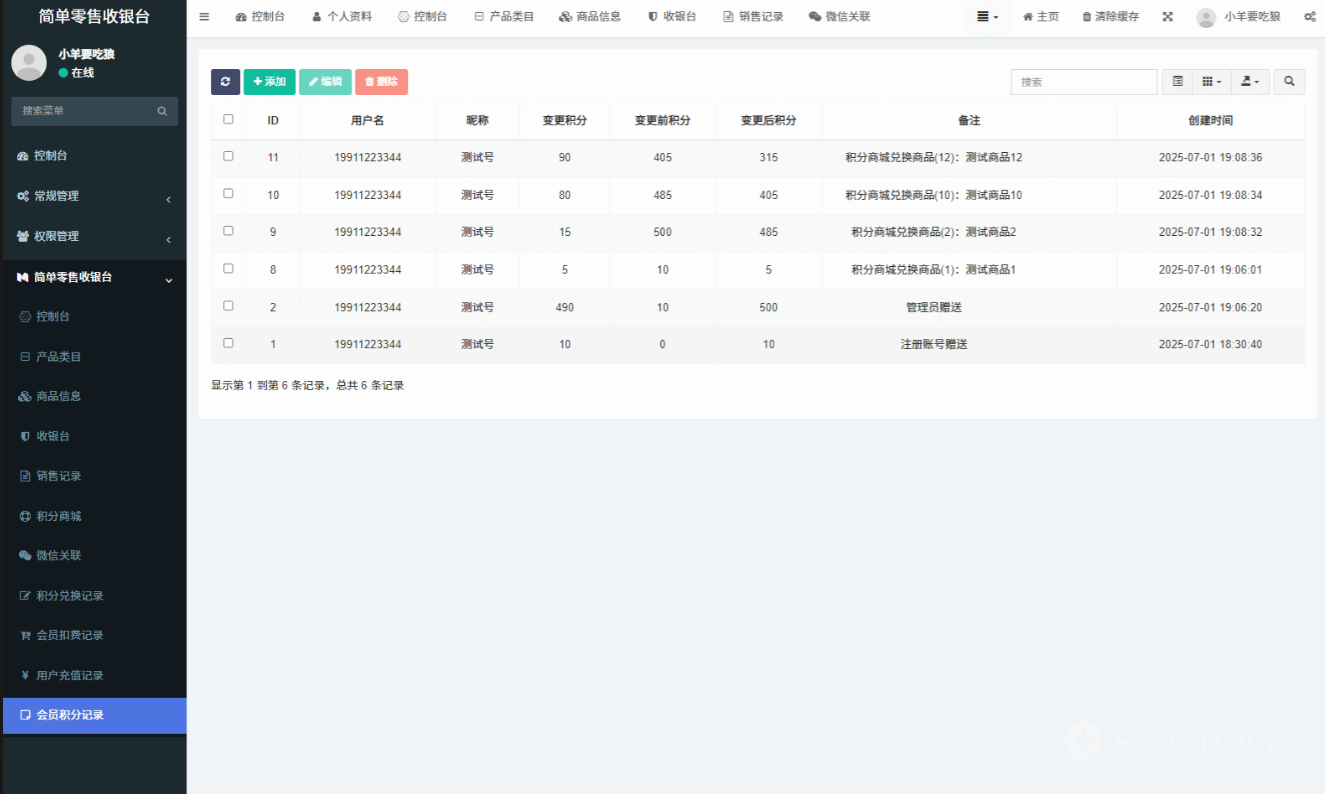This screenshot has width=1325, height=794.
Task: Switch to the 销售记录 tab
Action: (x=753, y=17)
